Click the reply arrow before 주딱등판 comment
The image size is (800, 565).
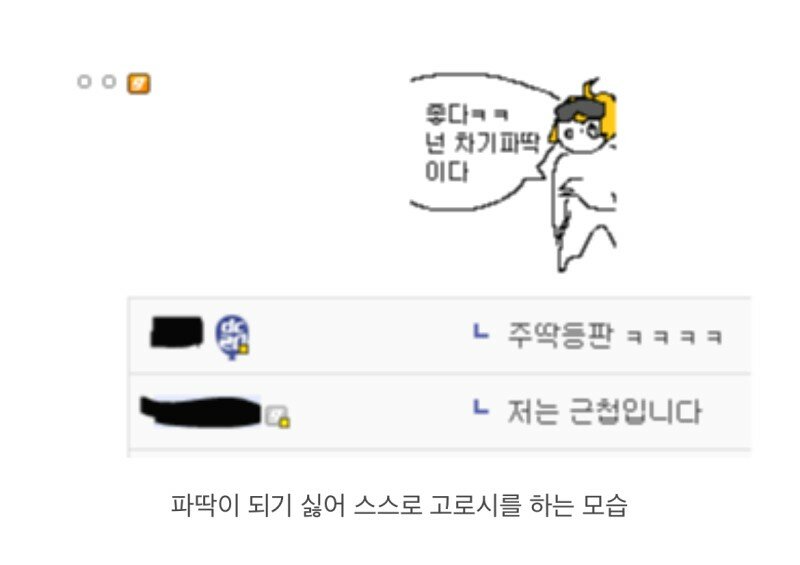click(481, 332)
